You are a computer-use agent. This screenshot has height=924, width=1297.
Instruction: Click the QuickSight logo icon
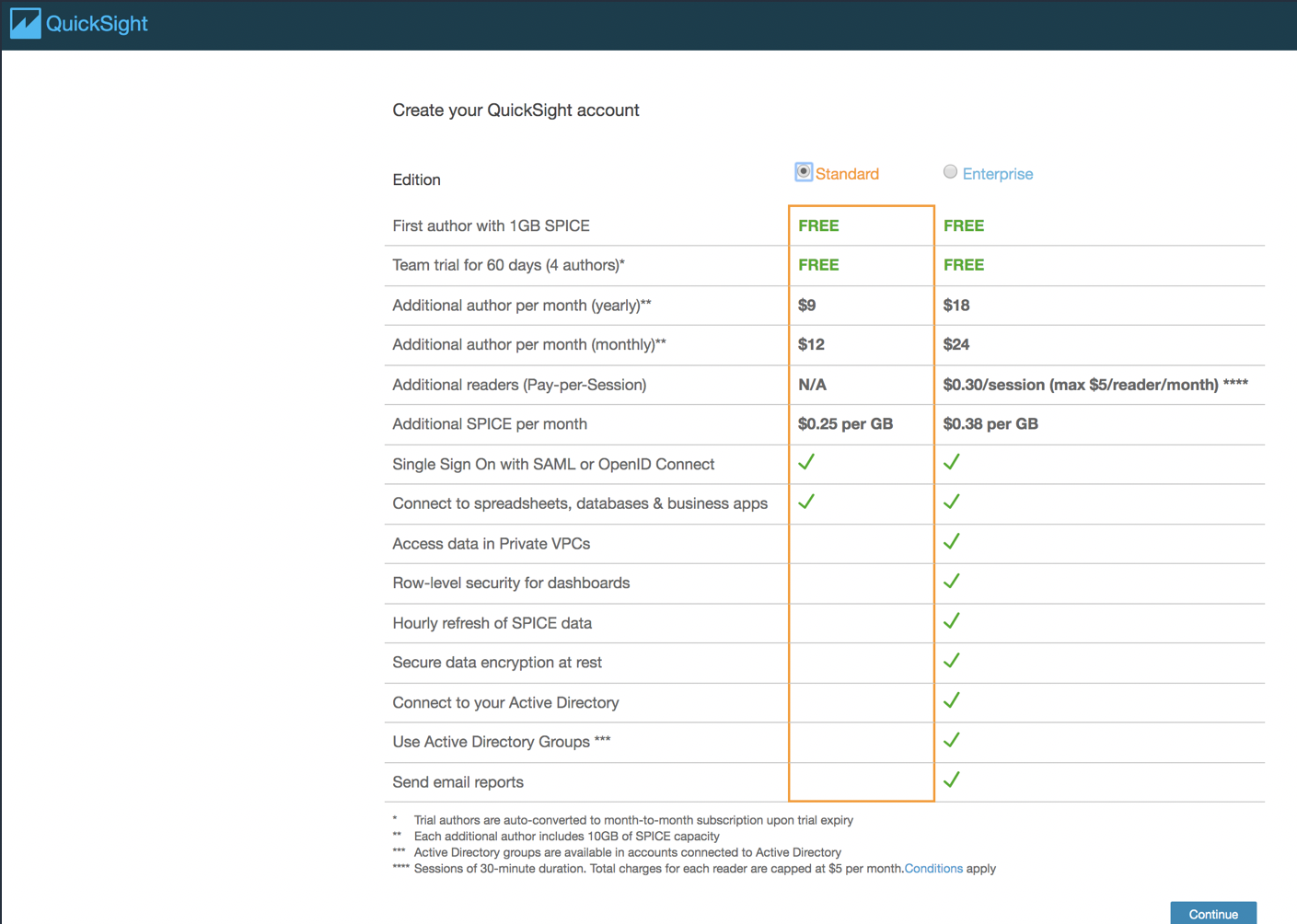(x=25, y=23)
